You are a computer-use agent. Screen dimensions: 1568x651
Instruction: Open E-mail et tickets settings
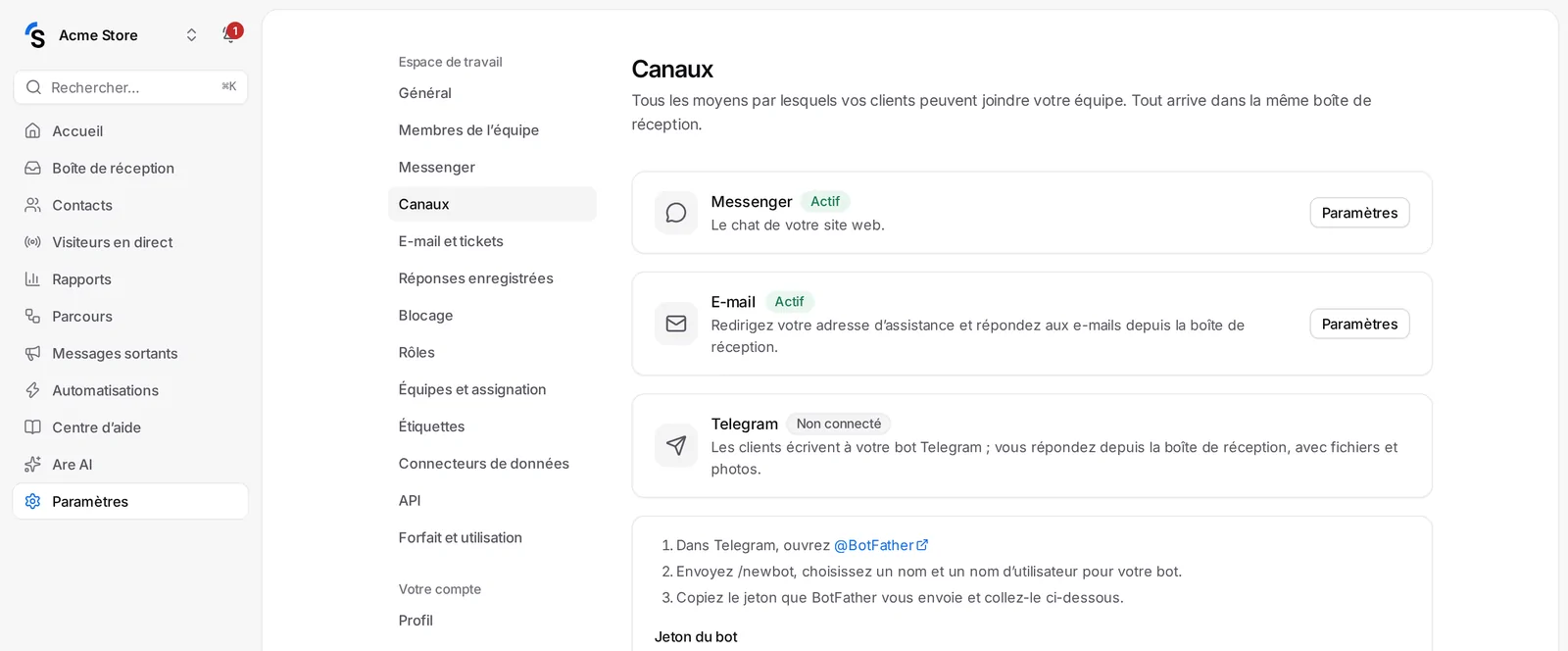492,241
